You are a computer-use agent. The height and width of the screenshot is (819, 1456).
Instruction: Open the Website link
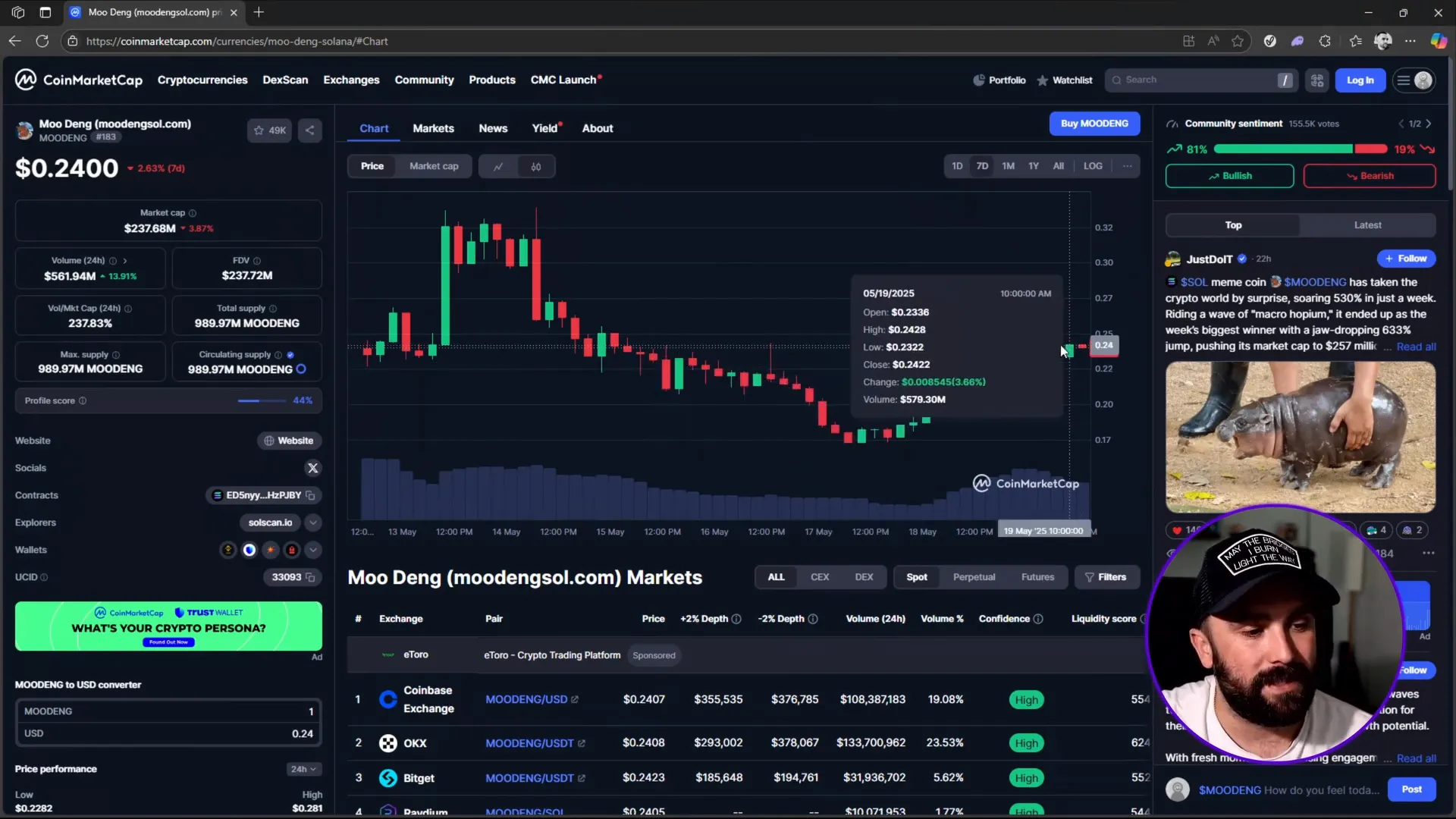click(x=289, y=441)
